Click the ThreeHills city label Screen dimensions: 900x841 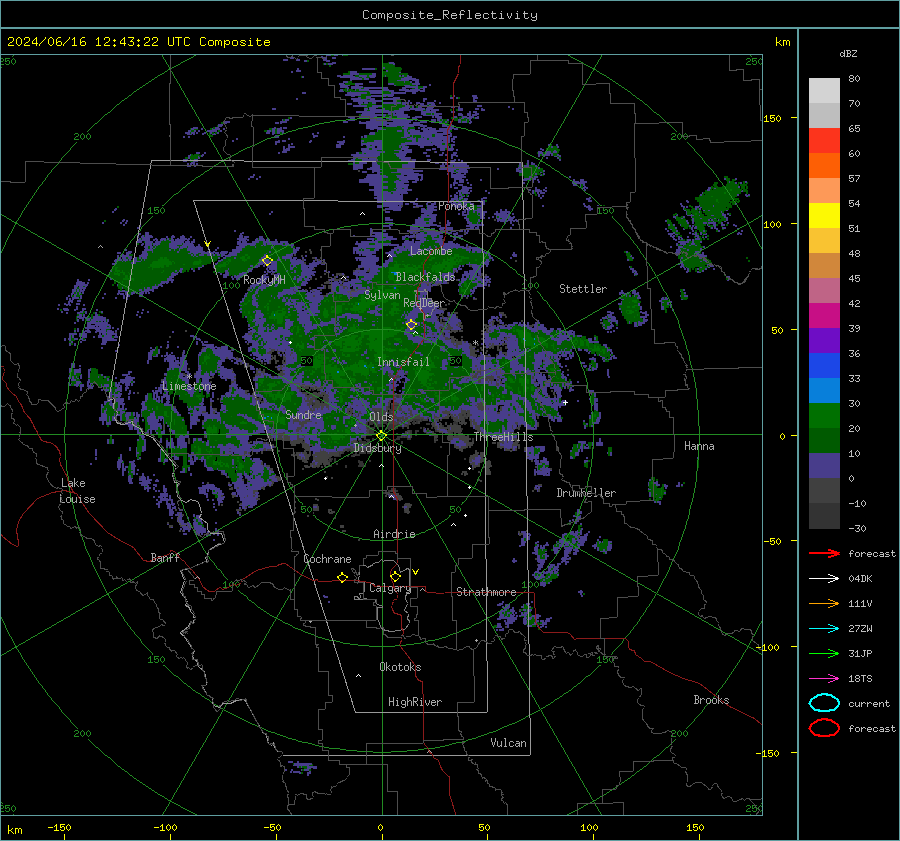(x=503, y=437)
